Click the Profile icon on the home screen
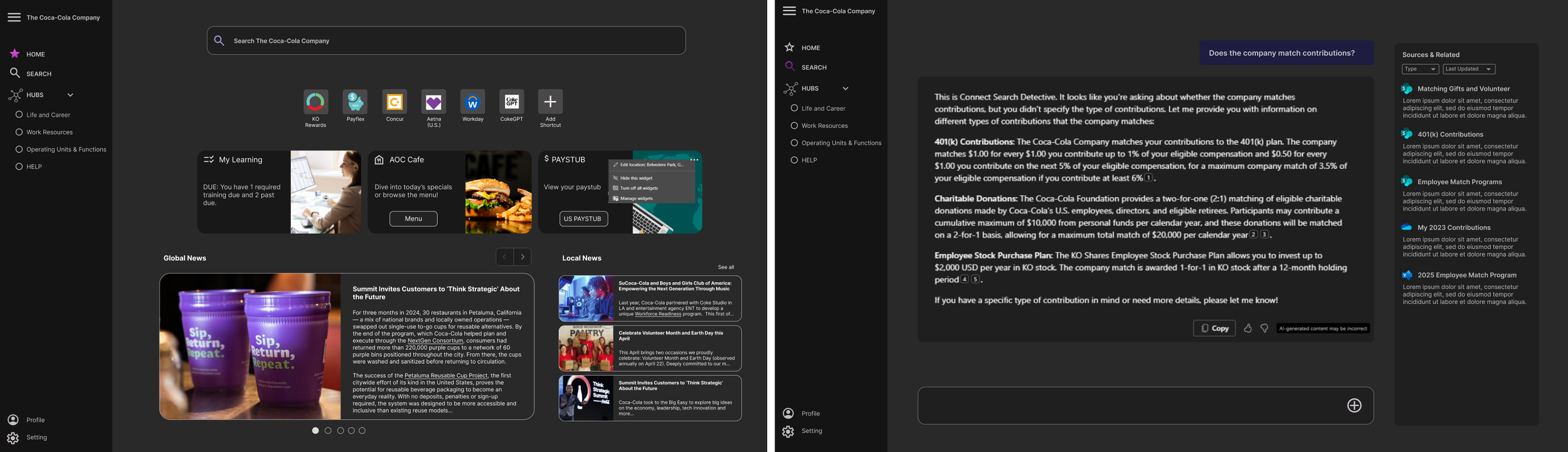1568x452 pixels. point(13,419)
